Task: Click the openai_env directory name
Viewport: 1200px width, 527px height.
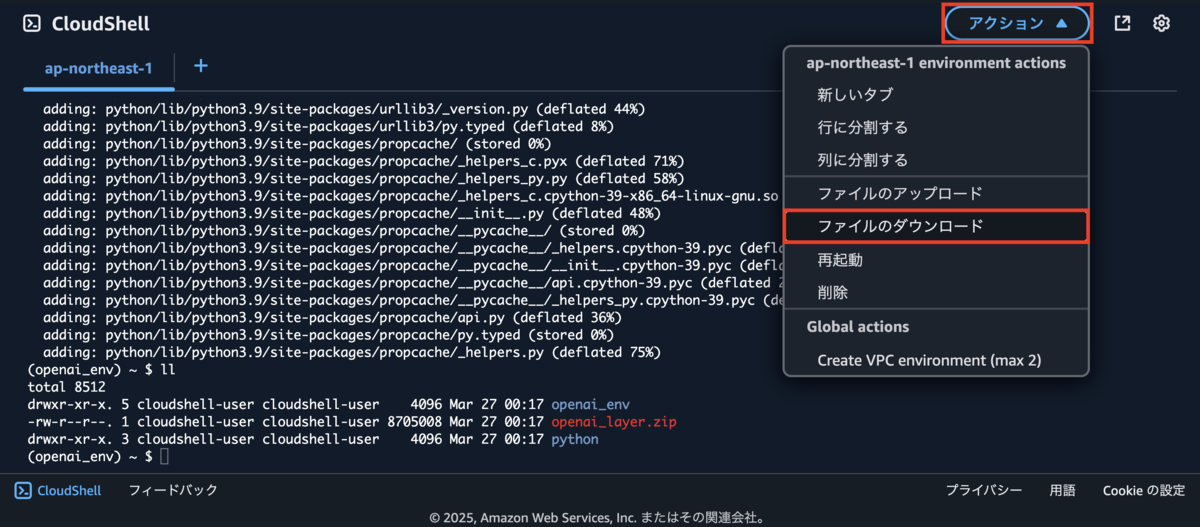Action: pos(591,404)
